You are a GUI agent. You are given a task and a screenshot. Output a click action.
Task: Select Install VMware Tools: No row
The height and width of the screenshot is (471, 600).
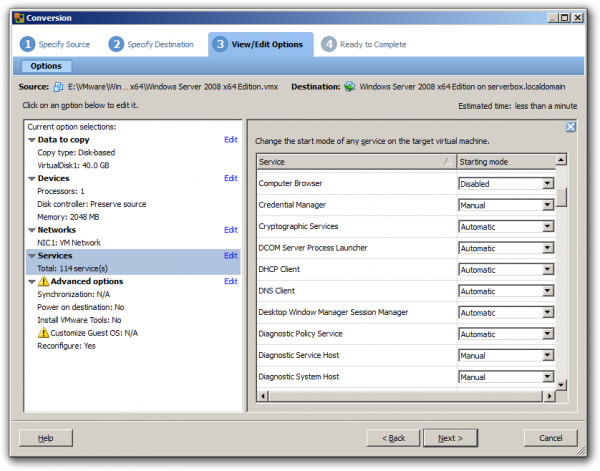79,320
